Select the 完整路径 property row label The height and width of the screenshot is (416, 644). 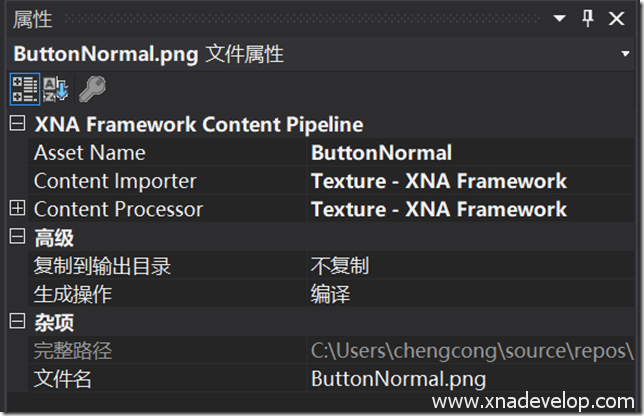pos(73,351)
